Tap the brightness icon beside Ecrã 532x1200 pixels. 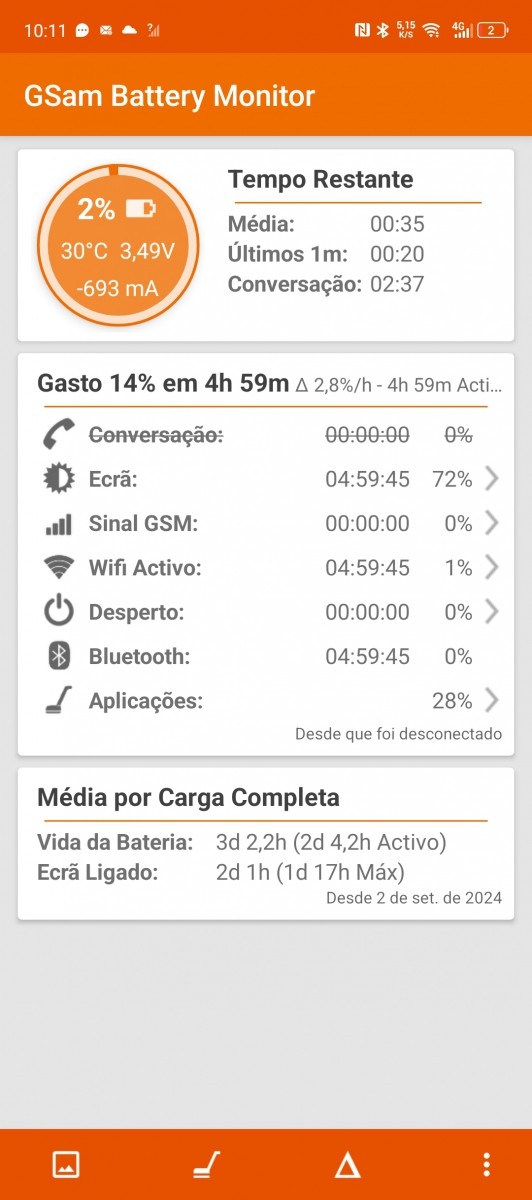coord(59,479)
